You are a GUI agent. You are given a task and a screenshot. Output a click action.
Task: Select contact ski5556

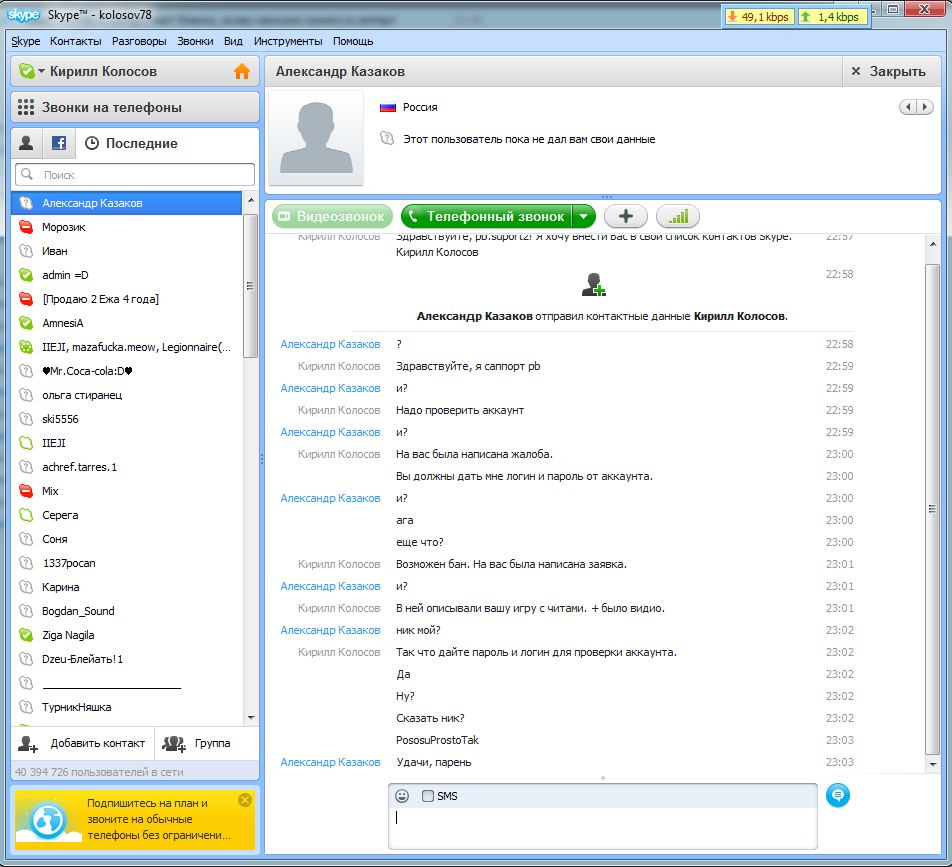[x=126, y=419]
